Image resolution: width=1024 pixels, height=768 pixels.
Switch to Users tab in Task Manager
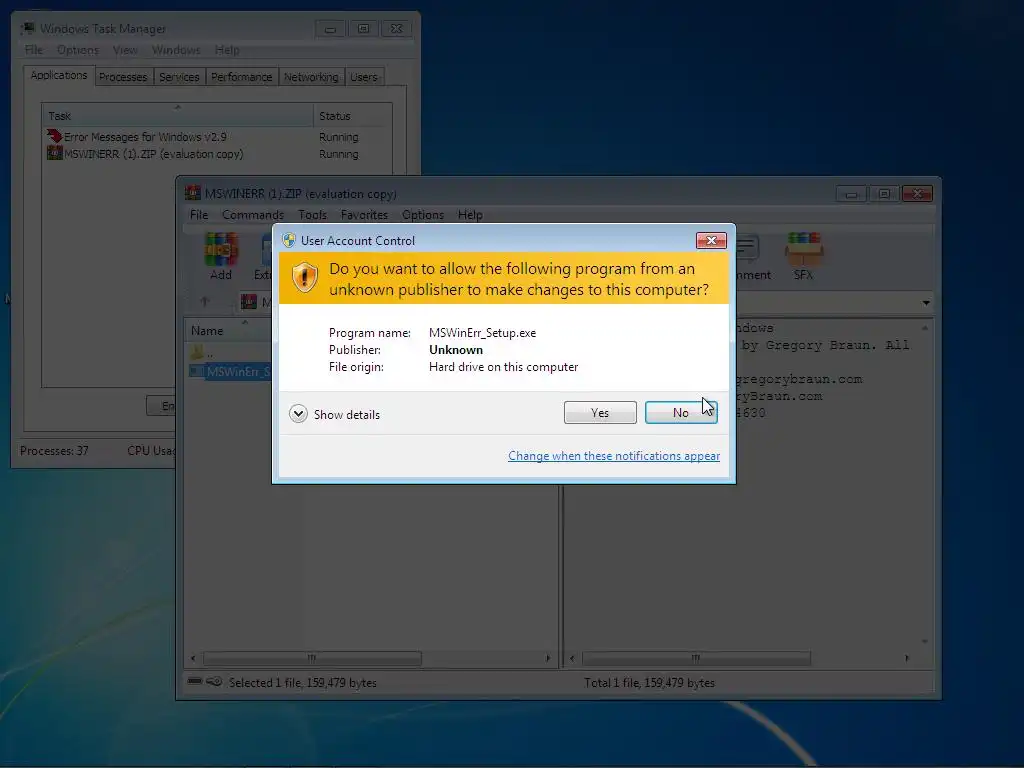[364, 77]
